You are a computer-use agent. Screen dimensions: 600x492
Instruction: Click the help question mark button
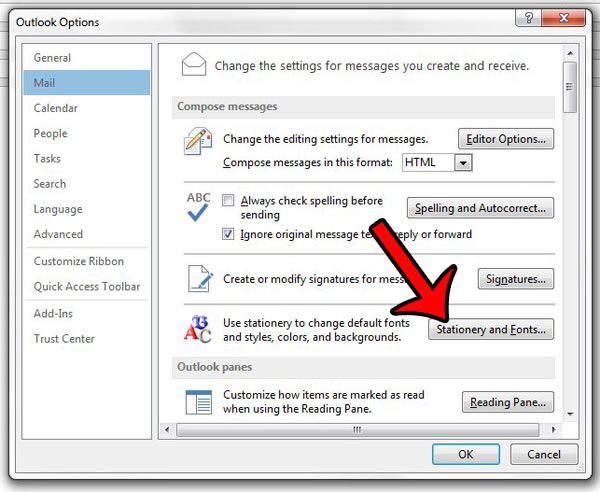[x=529, y=18]
